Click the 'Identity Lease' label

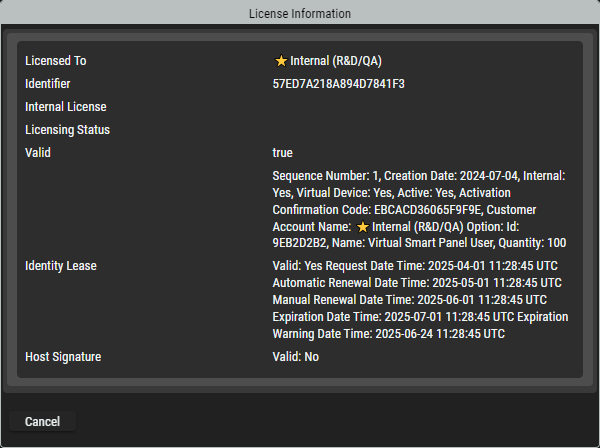point(61,266)
